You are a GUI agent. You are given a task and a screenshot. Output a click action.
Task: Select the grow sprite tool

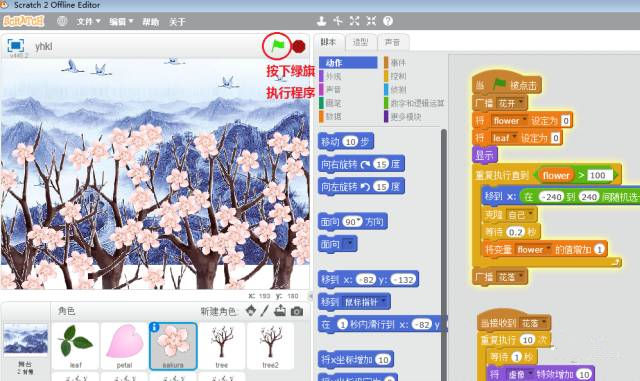point(355,21)
